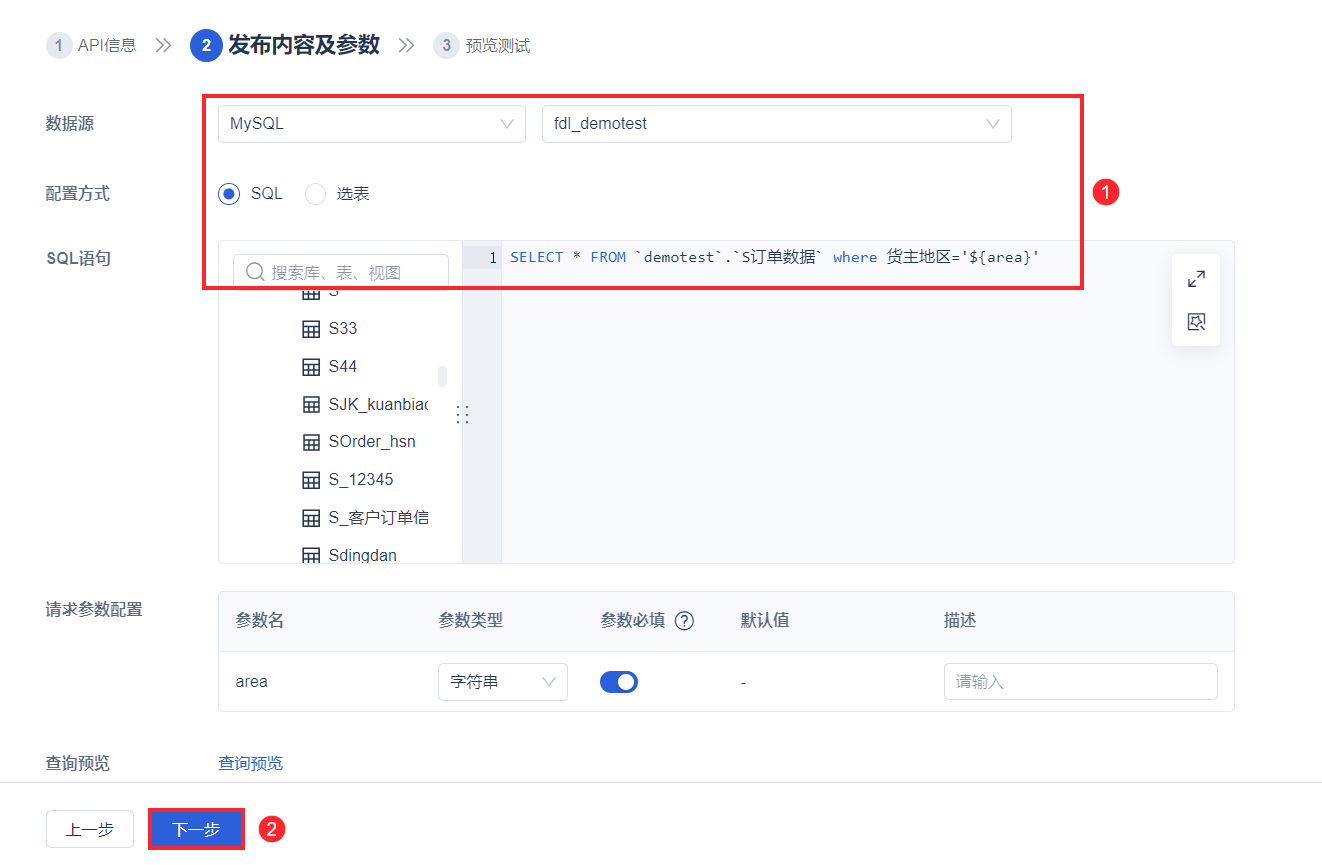
Task: Open the fdl_demotest connection dropdown
Action: tap(777, 124)
